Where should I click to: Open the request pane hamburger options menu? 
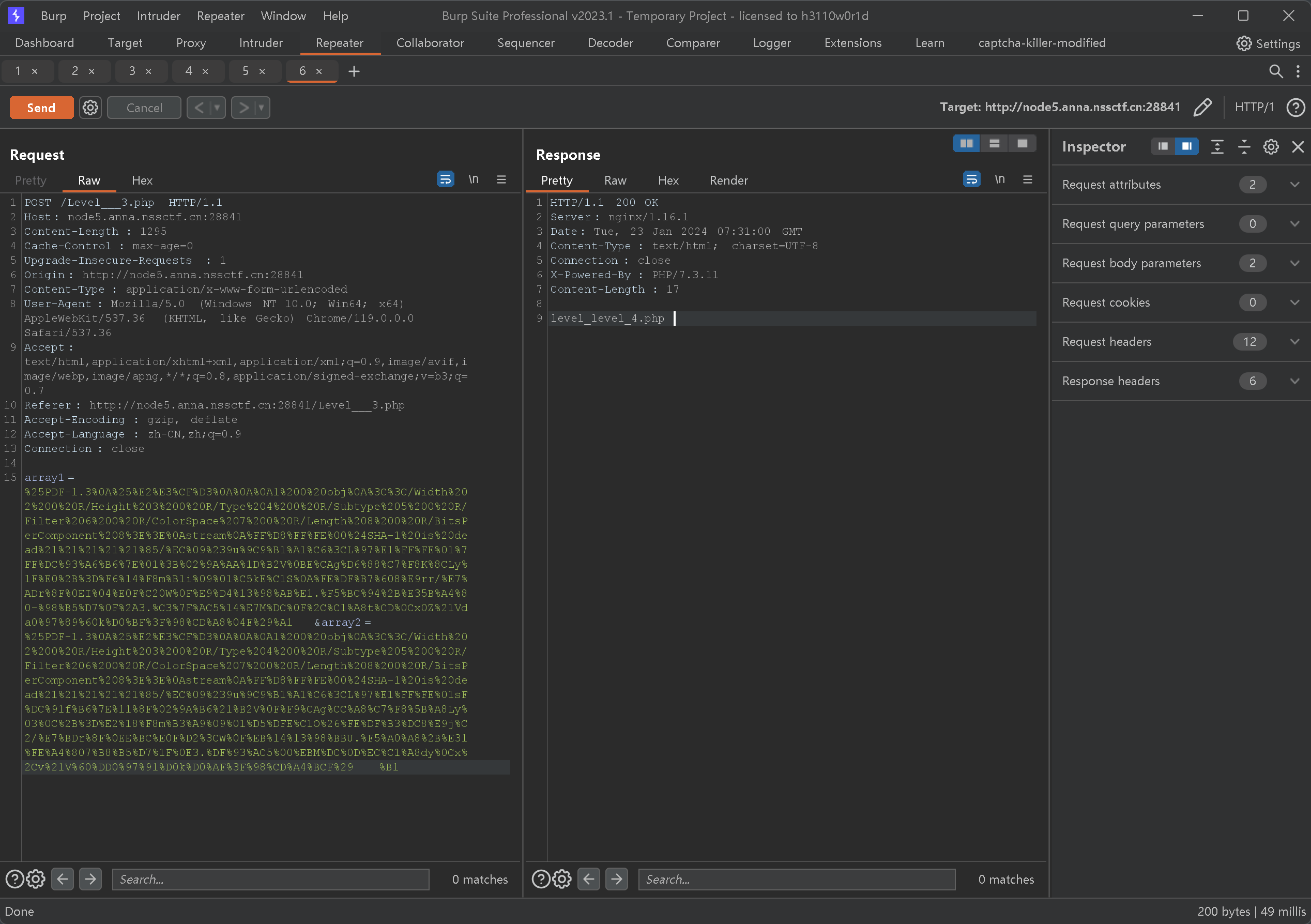(x=501, y=180)
